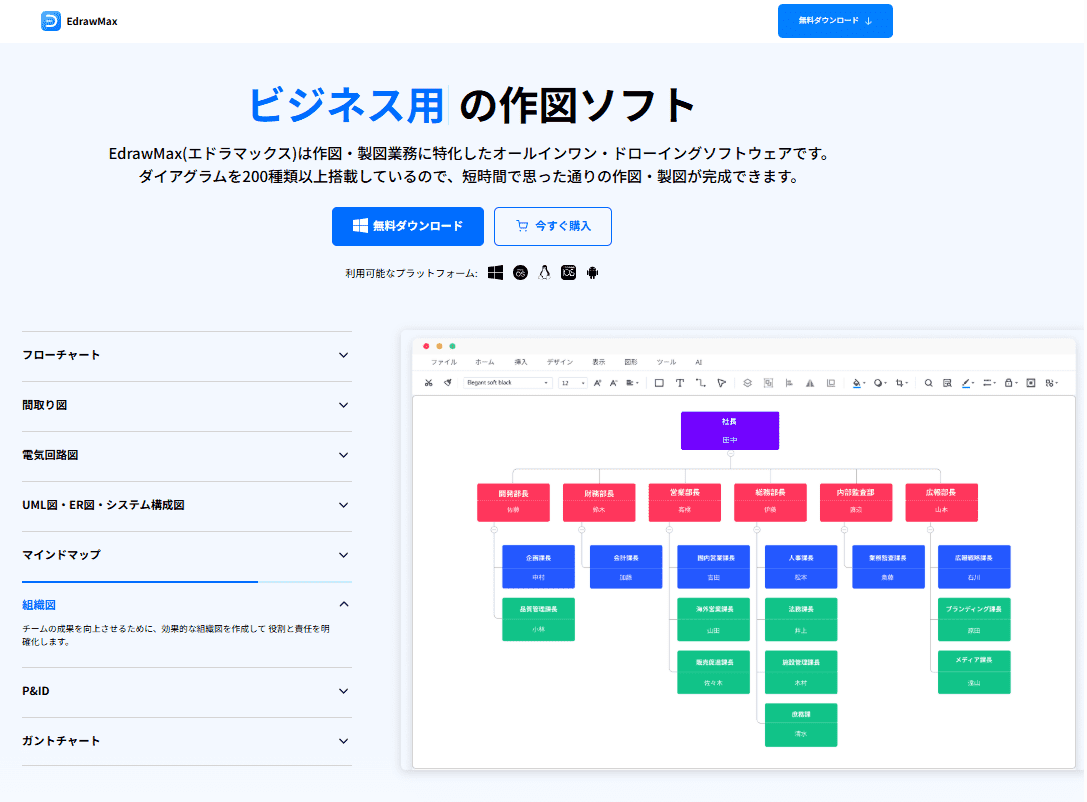Open the font size 12 dropdown
The height and width of the screenshot is (802, 1087).
(x=573, y=383)
